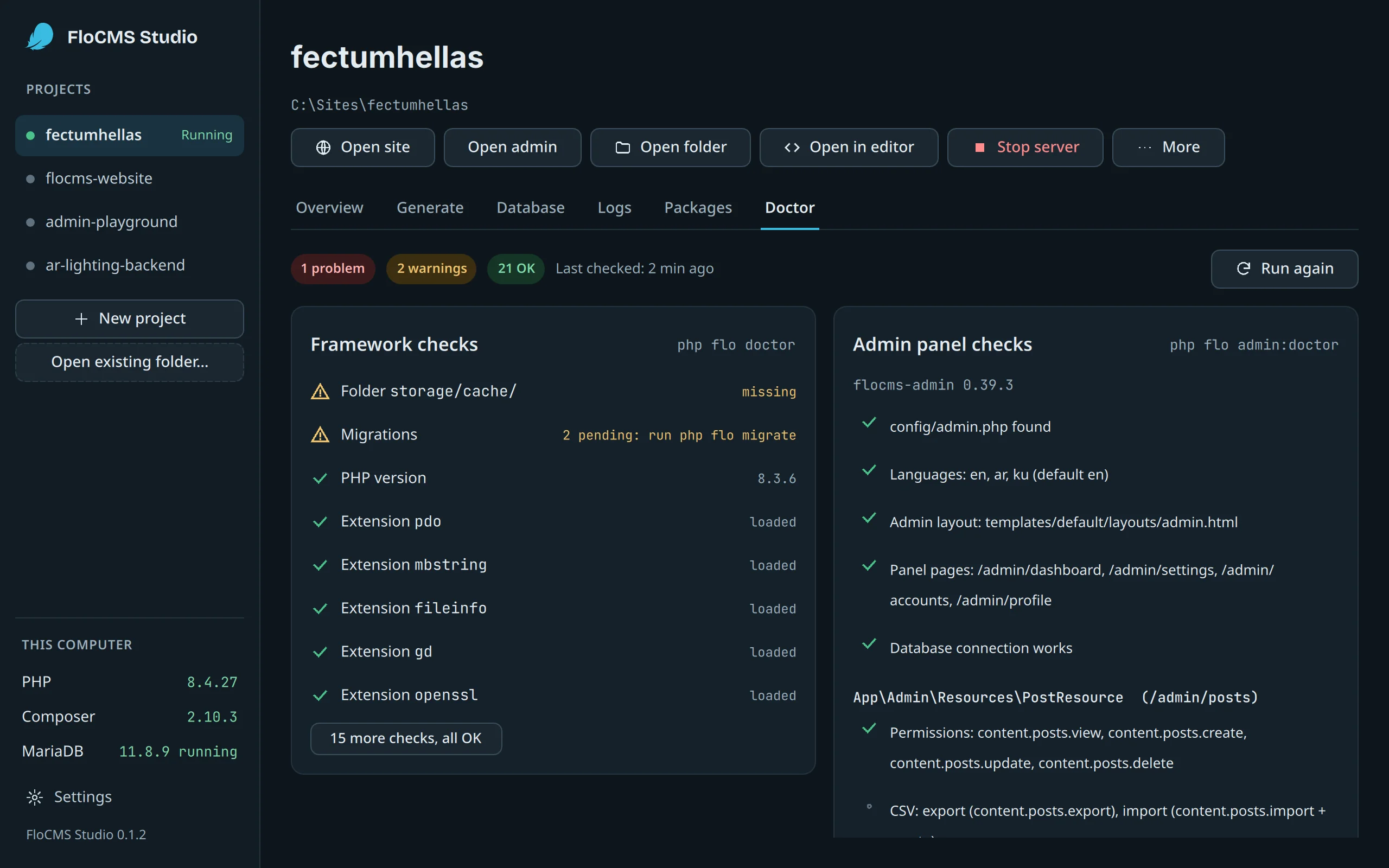Select ar-lighting-backend project in sidebar
Image resolution: width=1389 pixels, height=868 pixels.
pyautogui.click(x=130, y=265)
